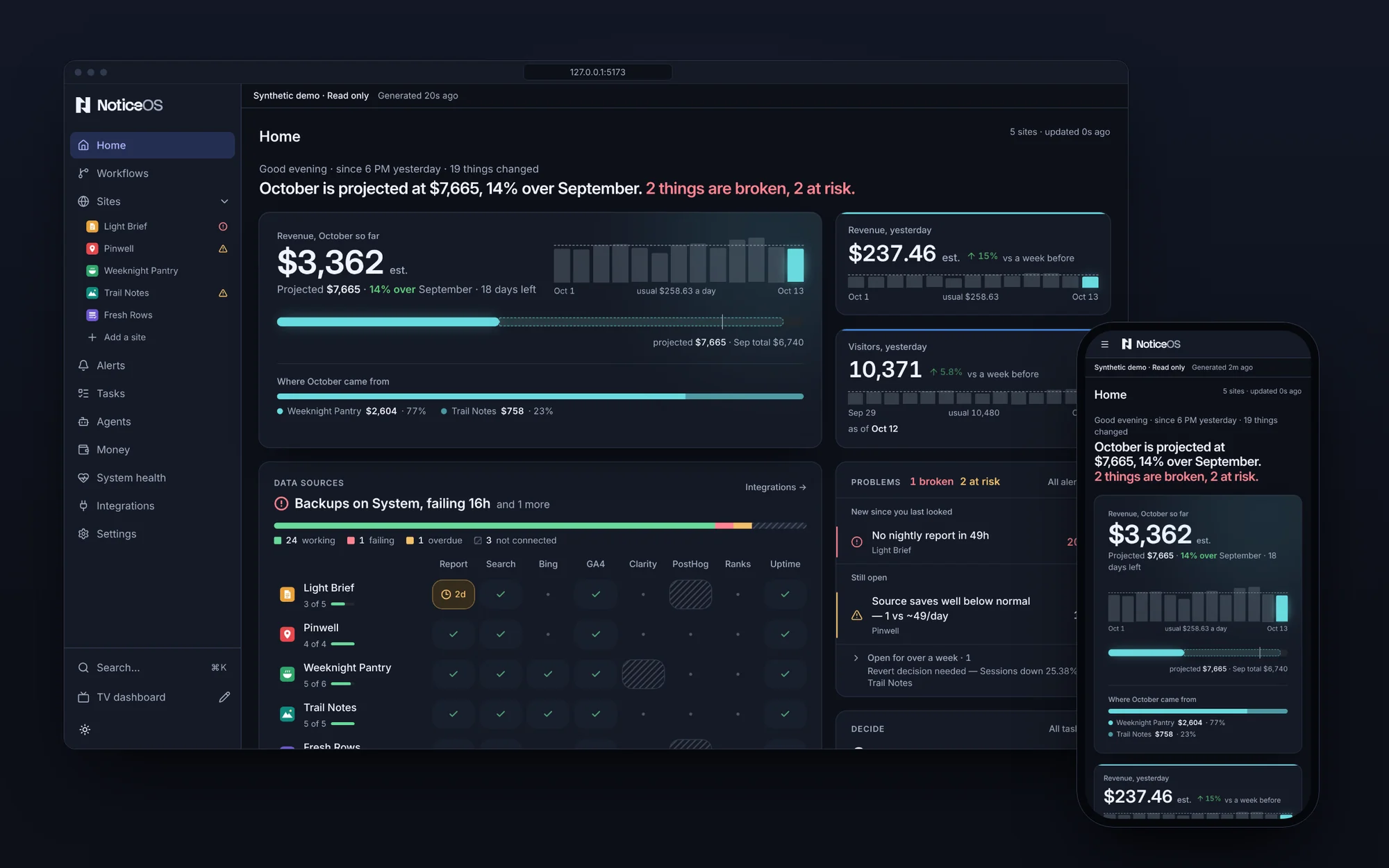The height and width of the screenshot is (868, 1389).
Task: Open 'No nightly report in 49h' problem
Action: (x=957, y=542)
